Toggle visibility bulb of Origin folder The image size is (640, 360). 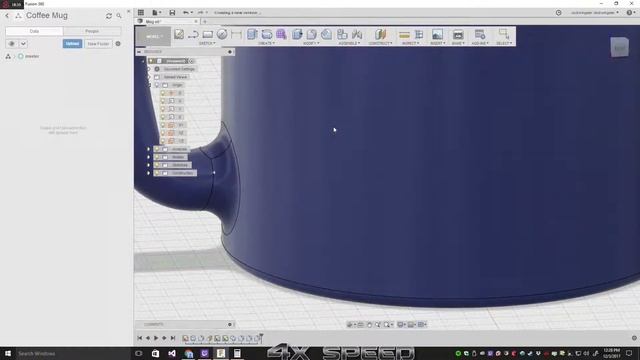(x=157, y=85)
